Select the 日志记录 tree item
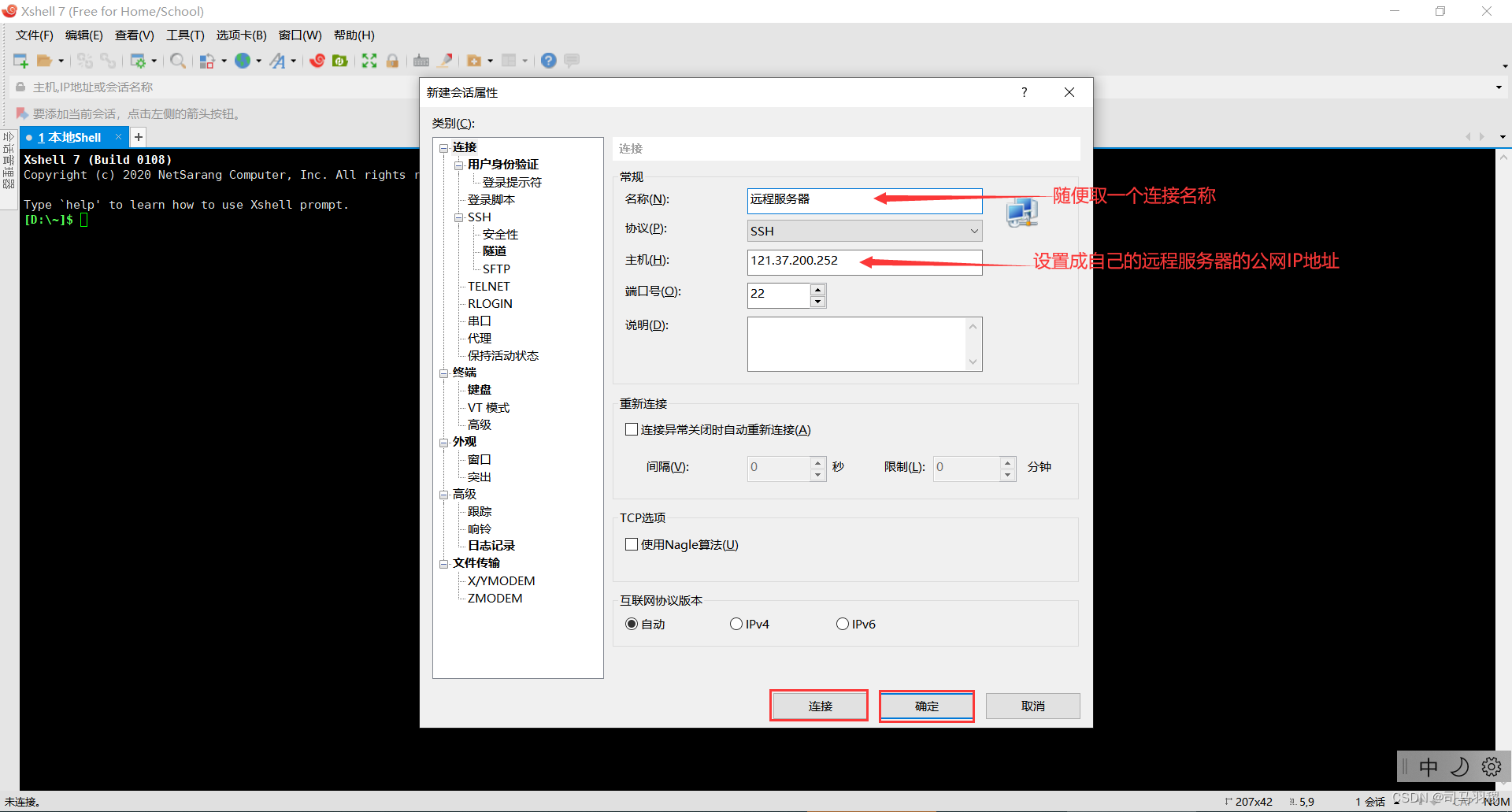Image resolution: width=1512 pixels, height=812 pixels. pos(491,545)
